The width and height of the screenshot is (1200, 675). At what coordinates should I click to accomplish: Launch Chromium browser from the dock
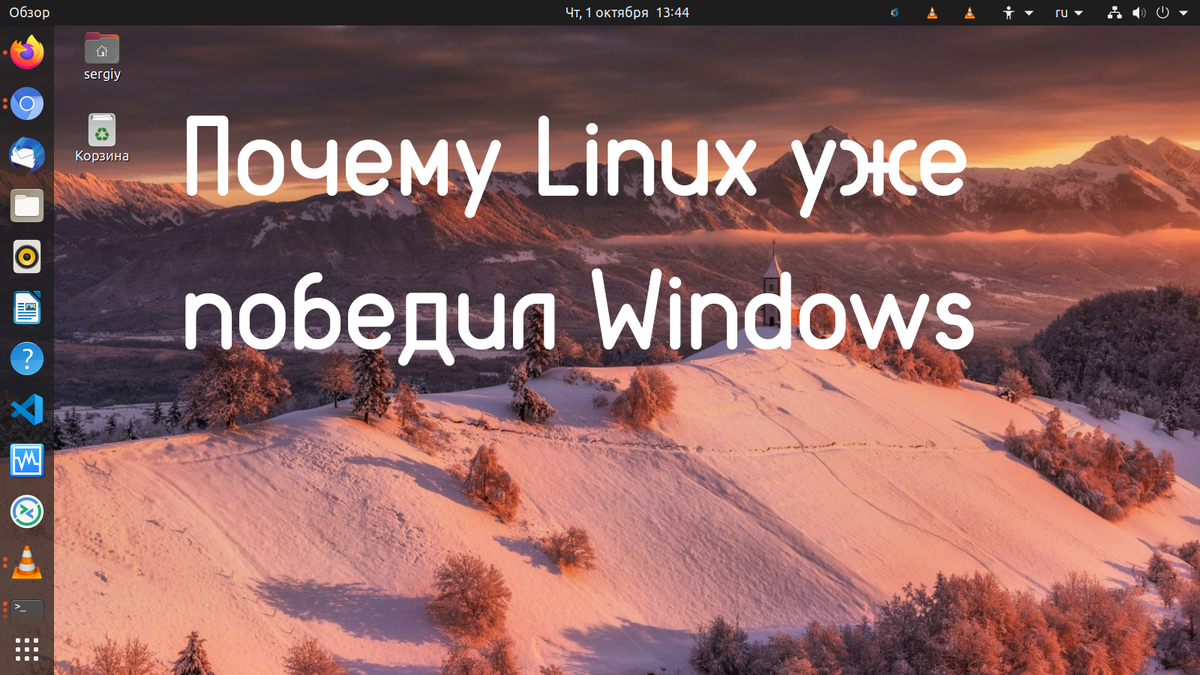point(27,103)
